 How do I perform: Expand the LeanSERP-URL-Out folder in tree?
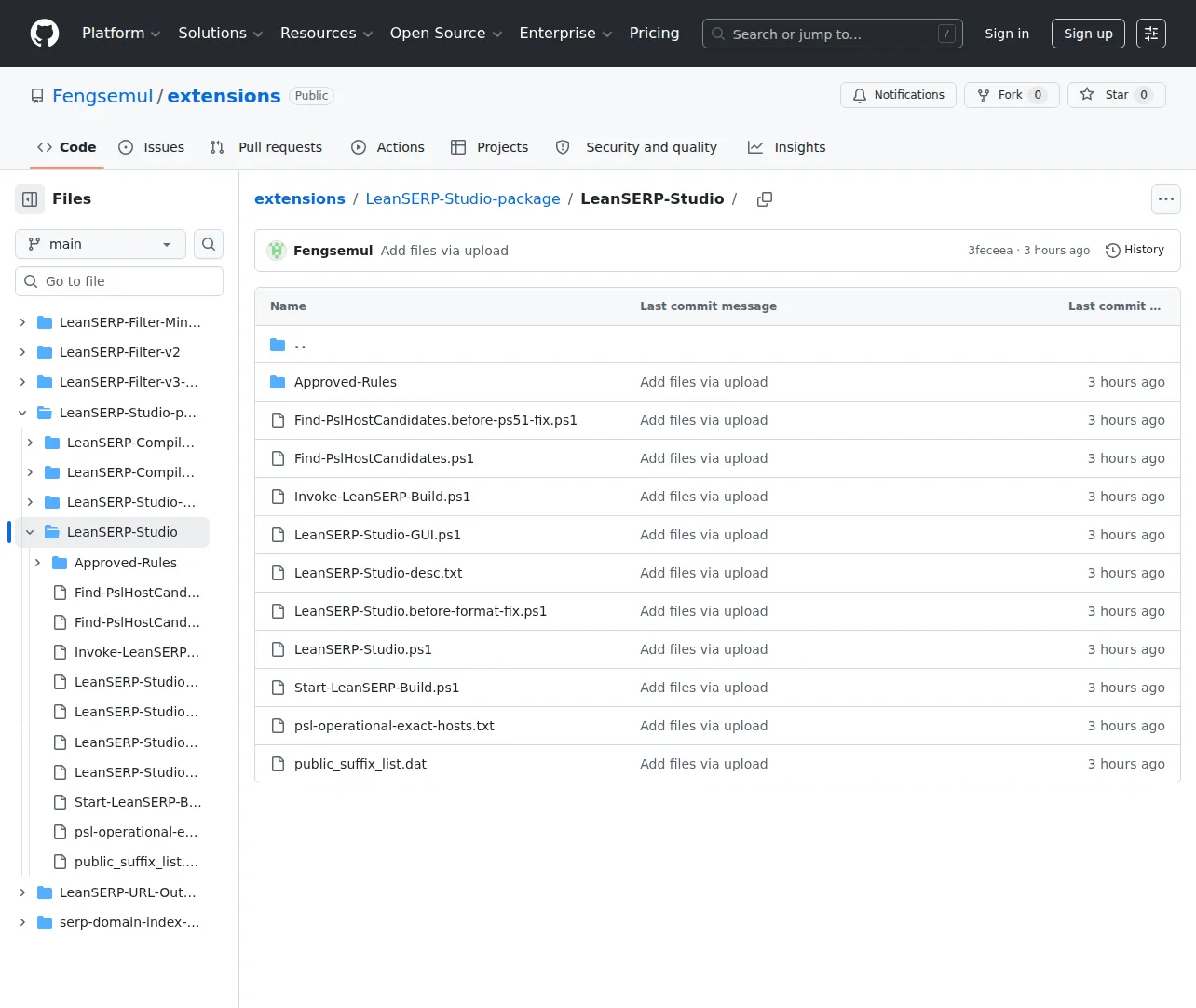pyautogui.click(x=22, y=892)
